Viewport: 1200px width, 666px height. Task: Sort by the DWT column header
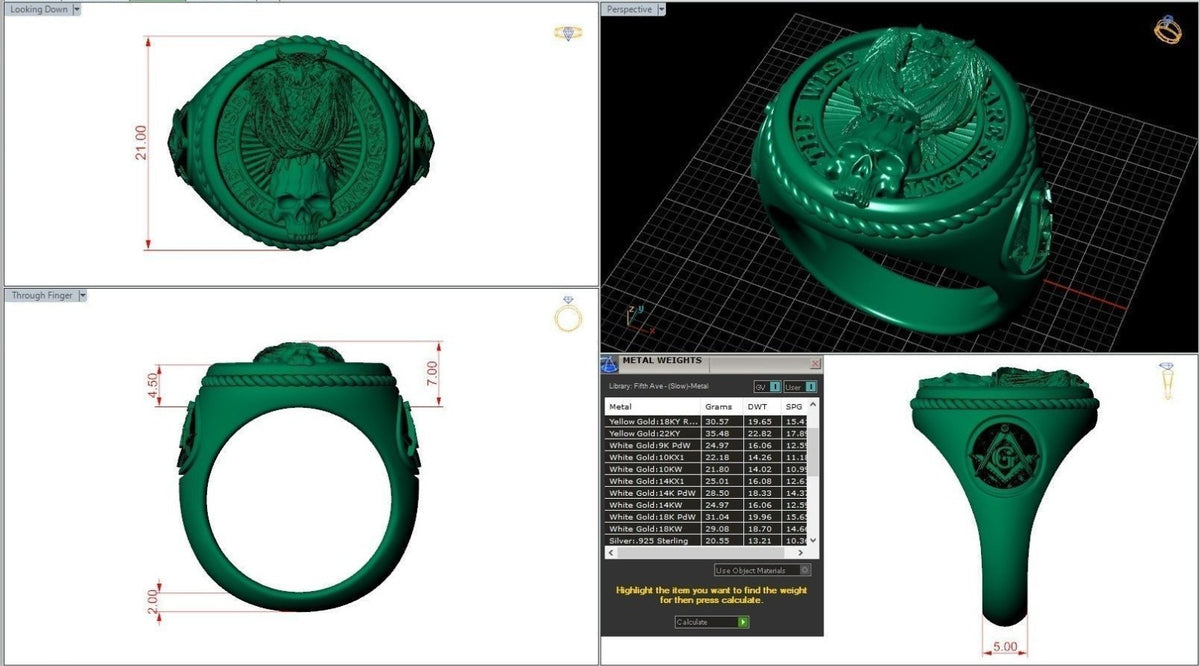(x=762, y=407)
